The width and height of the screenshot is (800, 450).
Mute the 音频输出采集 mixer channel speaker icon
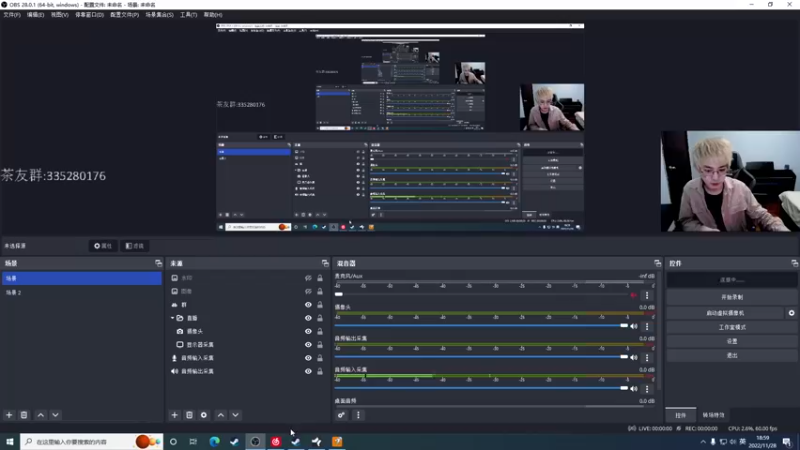[634, 357]
